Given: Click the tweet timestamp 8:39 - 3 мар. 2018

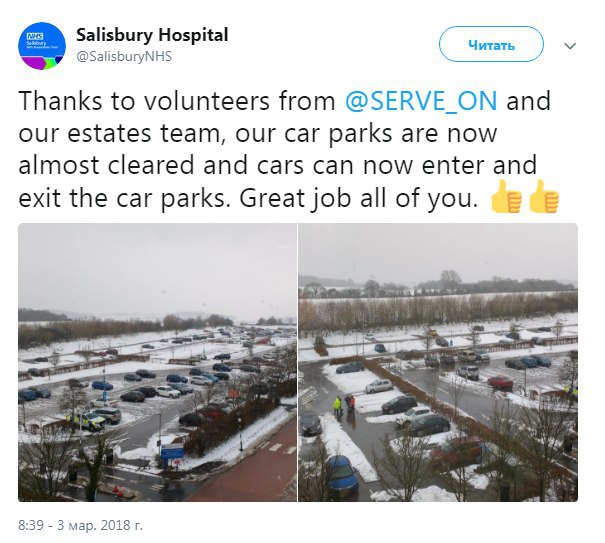Looking at the screenshot, I should (x=80, y=525).
